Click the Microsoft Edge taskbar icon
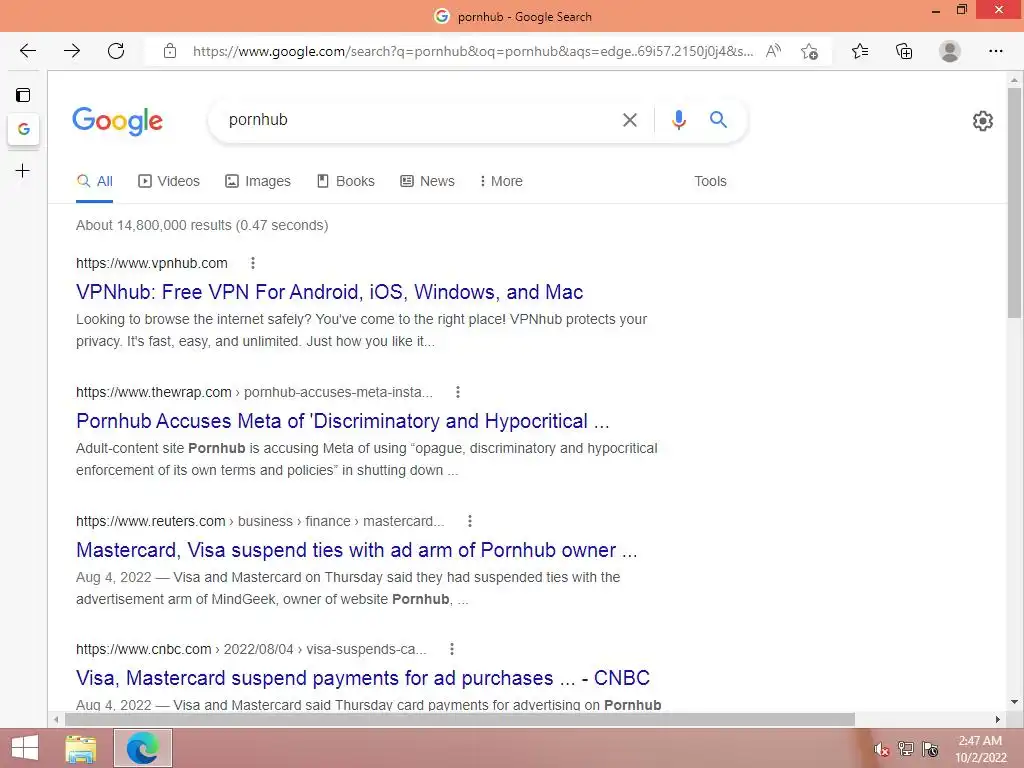The height and width of the screenshot is (768, 1024). (143, 748)
